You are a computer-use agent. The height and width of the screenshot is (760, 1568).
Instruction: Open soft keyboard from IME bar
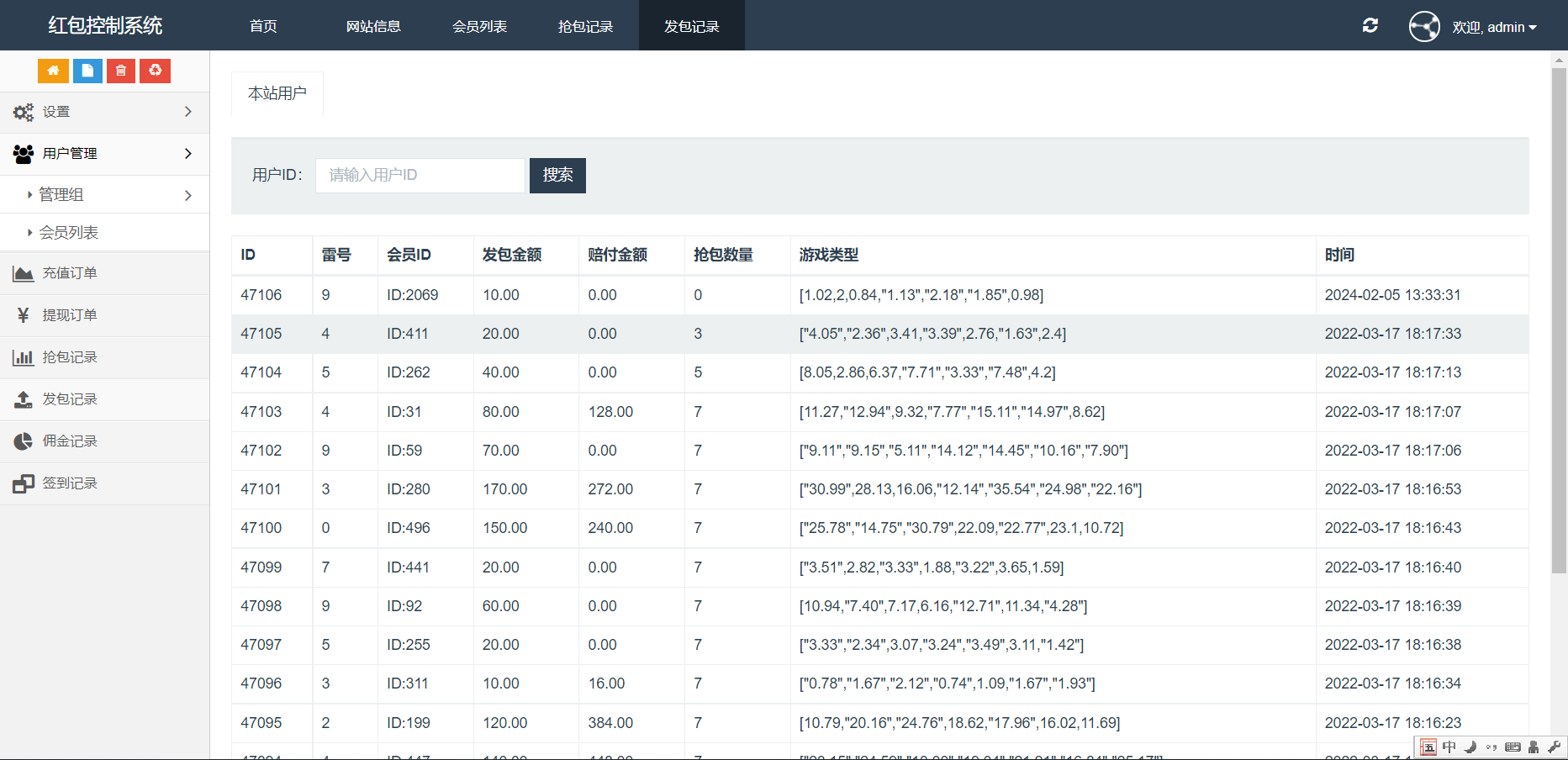(1513, 747)
